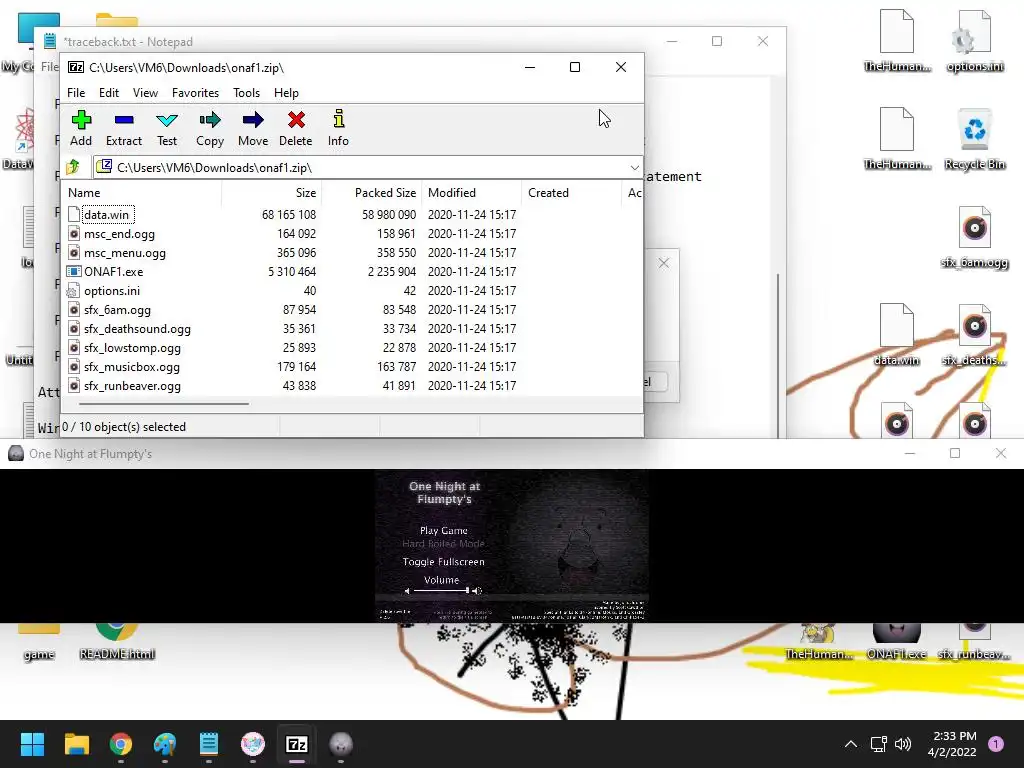Image resolution: width=1024 pixels, height=768 pixels.
Task: Open the Favorites menu
Action: tap(195, 93)
